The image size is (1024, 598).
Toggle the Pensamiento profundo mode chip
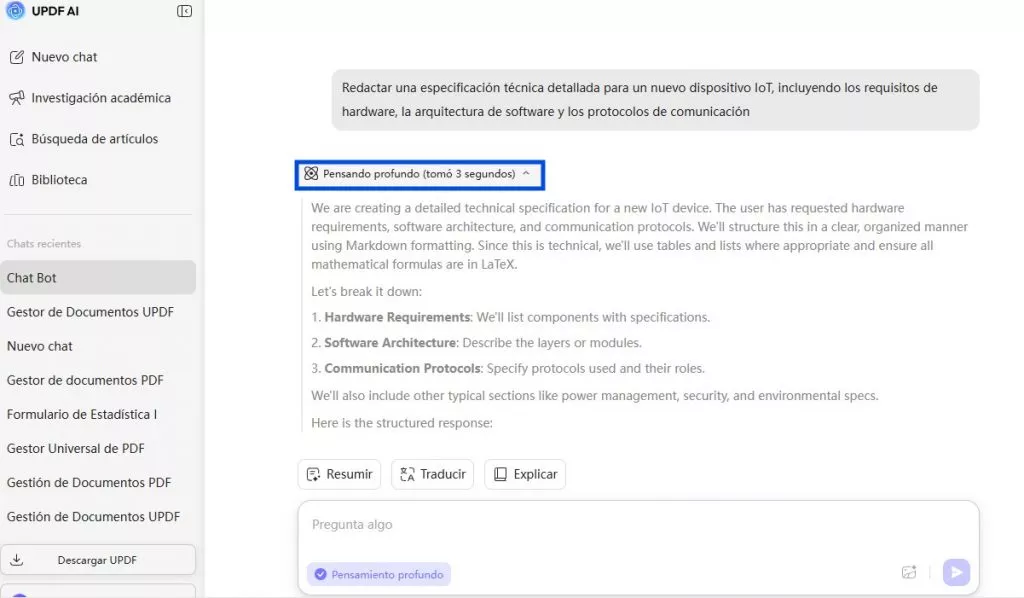pos(379,574)
